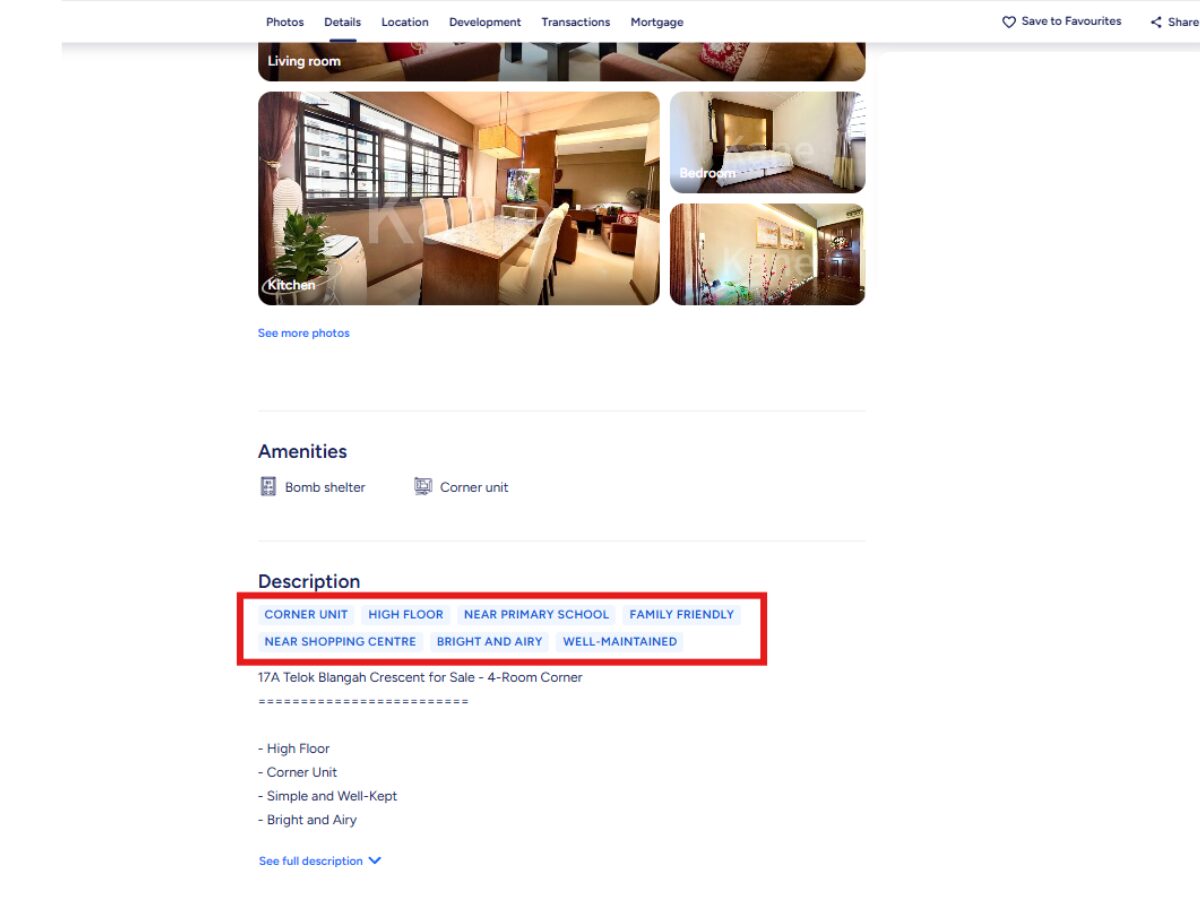Select the Transactions tab
1200x900 pixels.
(576, 22)
